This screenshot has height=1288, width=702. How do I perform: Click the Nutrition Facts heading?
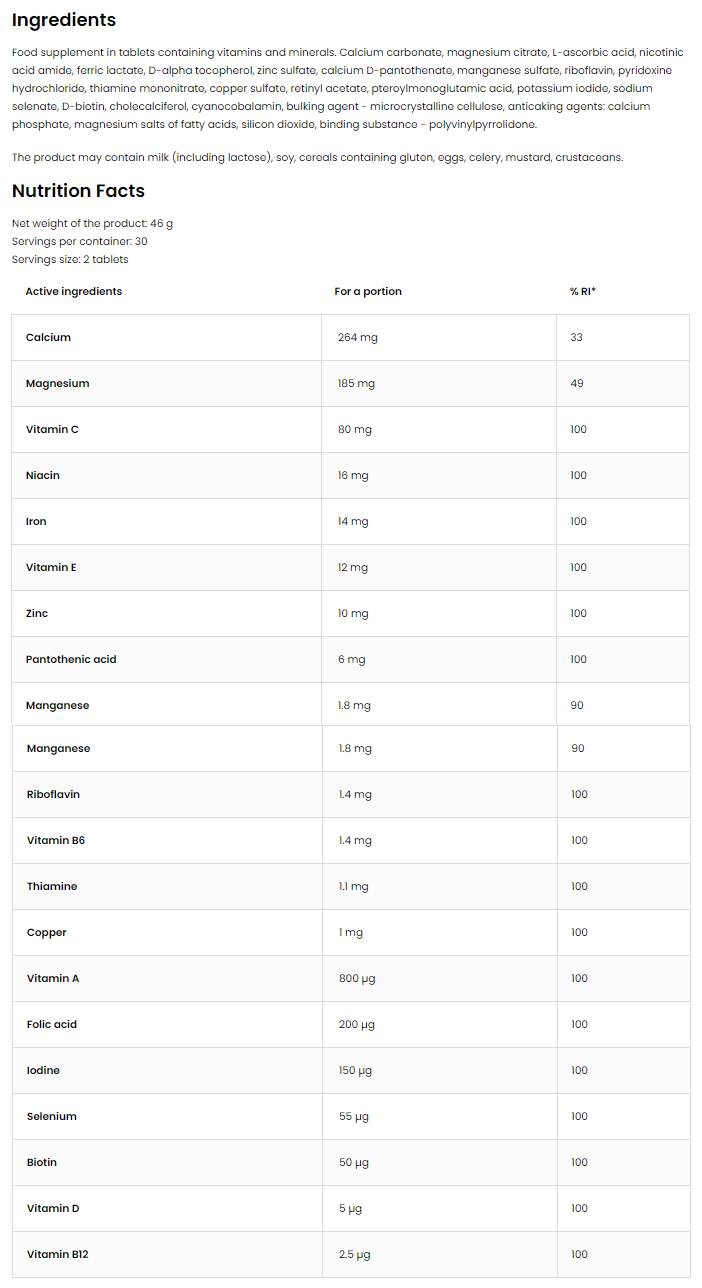[x=78, y=191]
